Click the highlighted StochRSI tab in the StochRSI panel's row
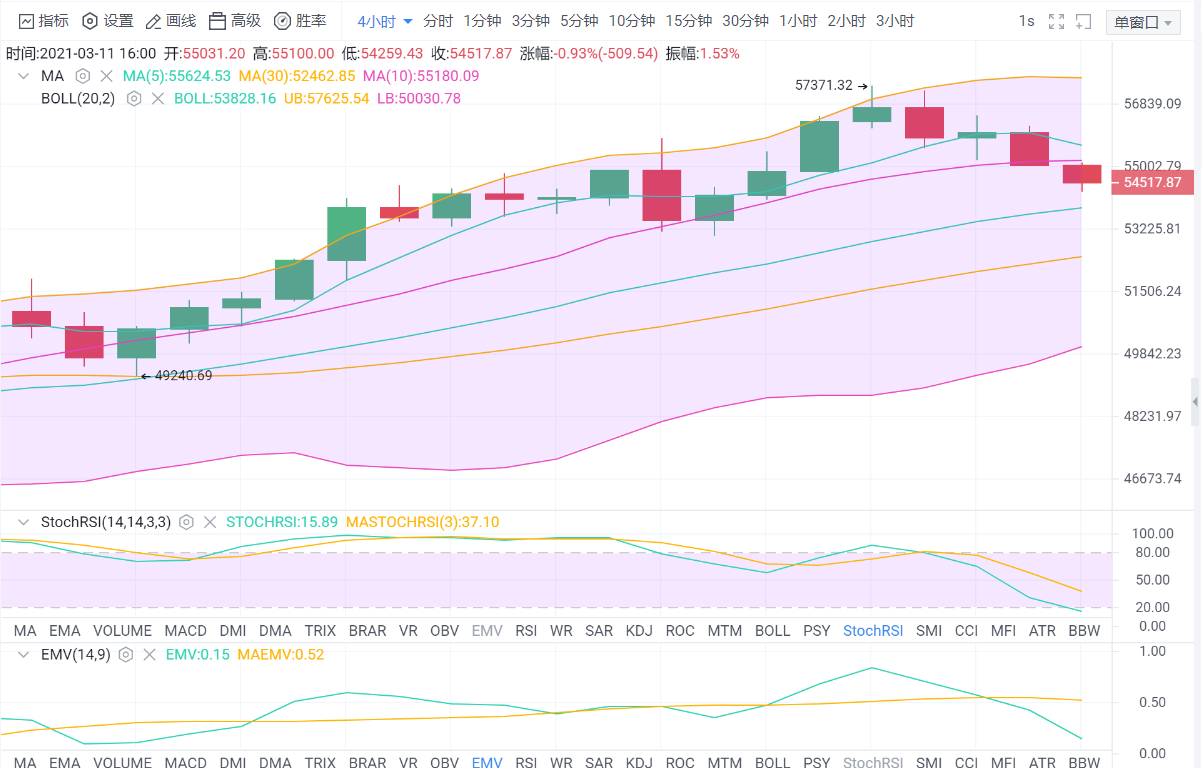This screenshot has height=768, width=1202. point(873,631)
